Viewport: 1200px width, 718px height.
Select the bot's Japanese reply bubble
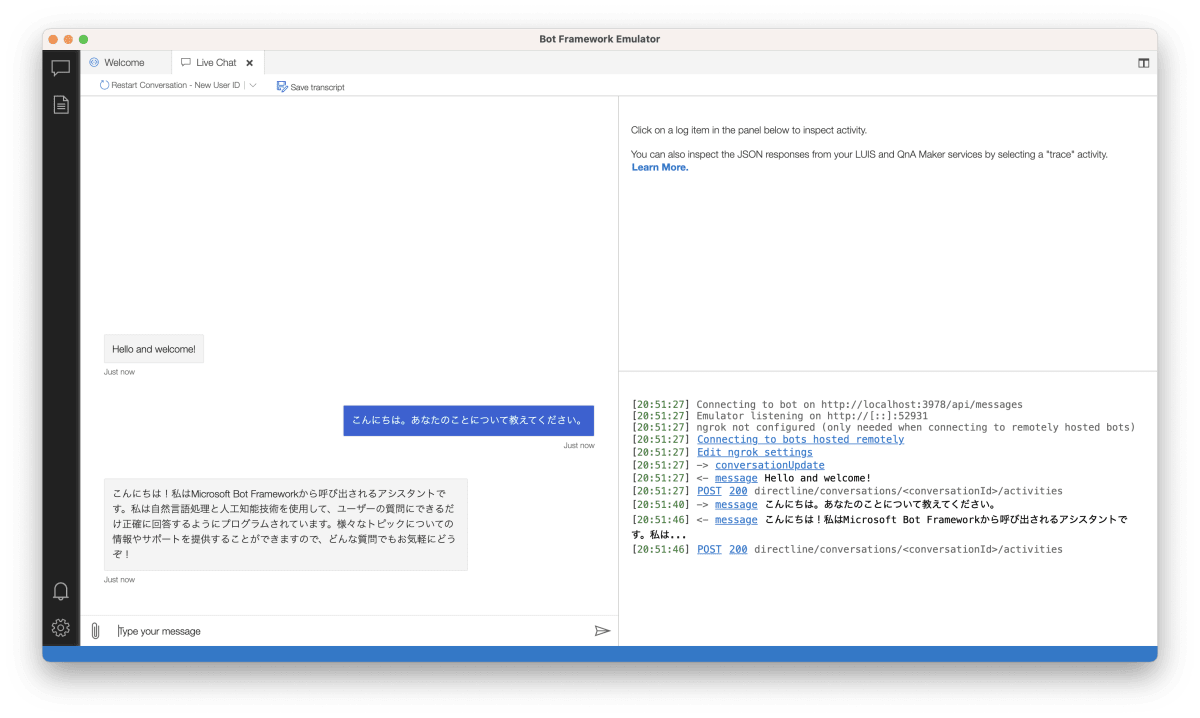click(x=286, y=524)
